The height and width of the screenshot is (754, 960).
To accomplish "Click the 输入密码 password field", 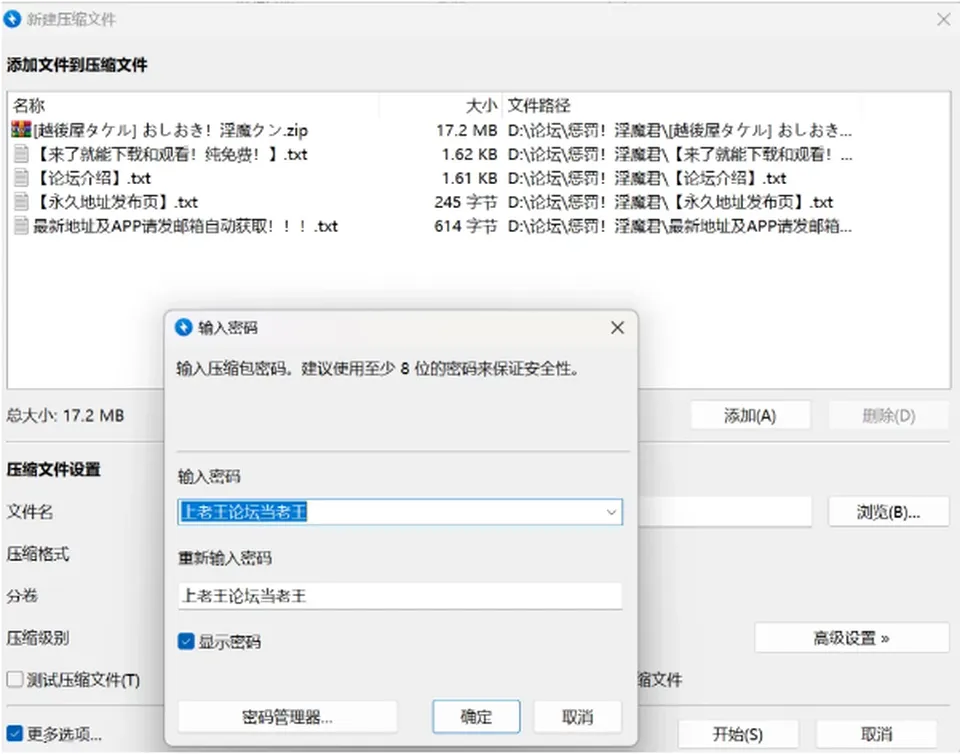I will [400, 512].
